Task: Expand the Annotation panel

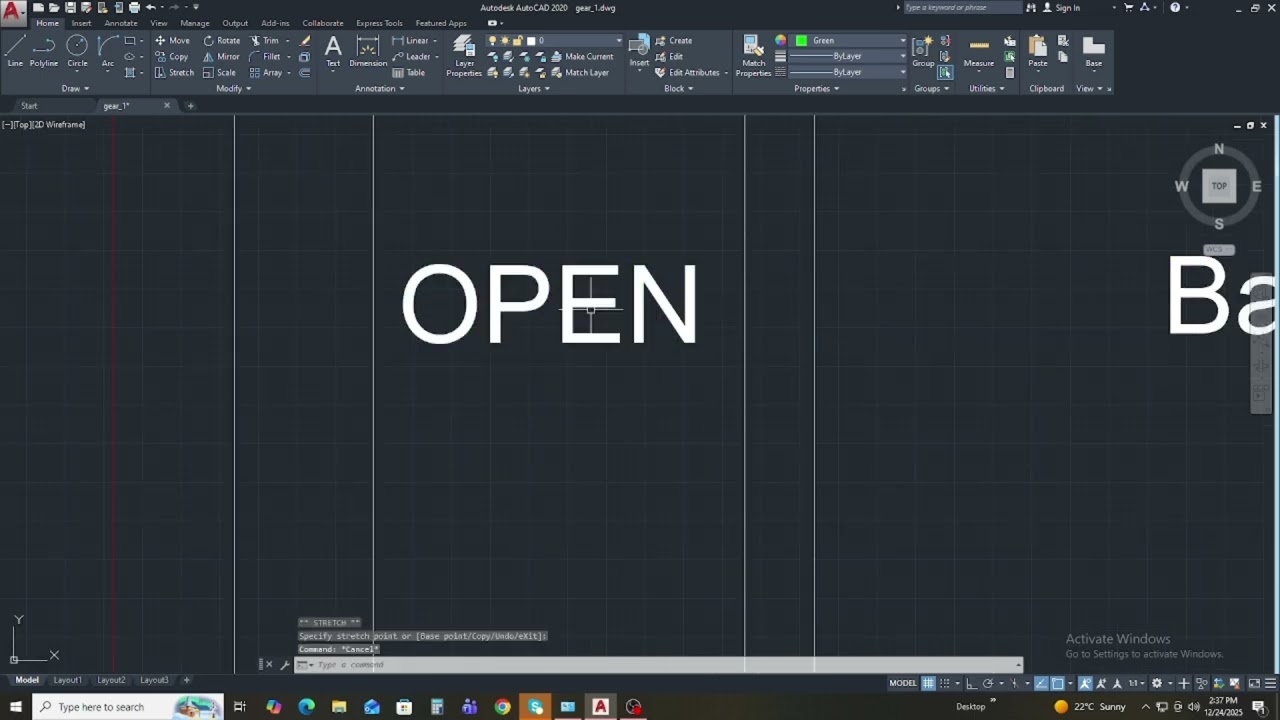Action: pos(380,88)
